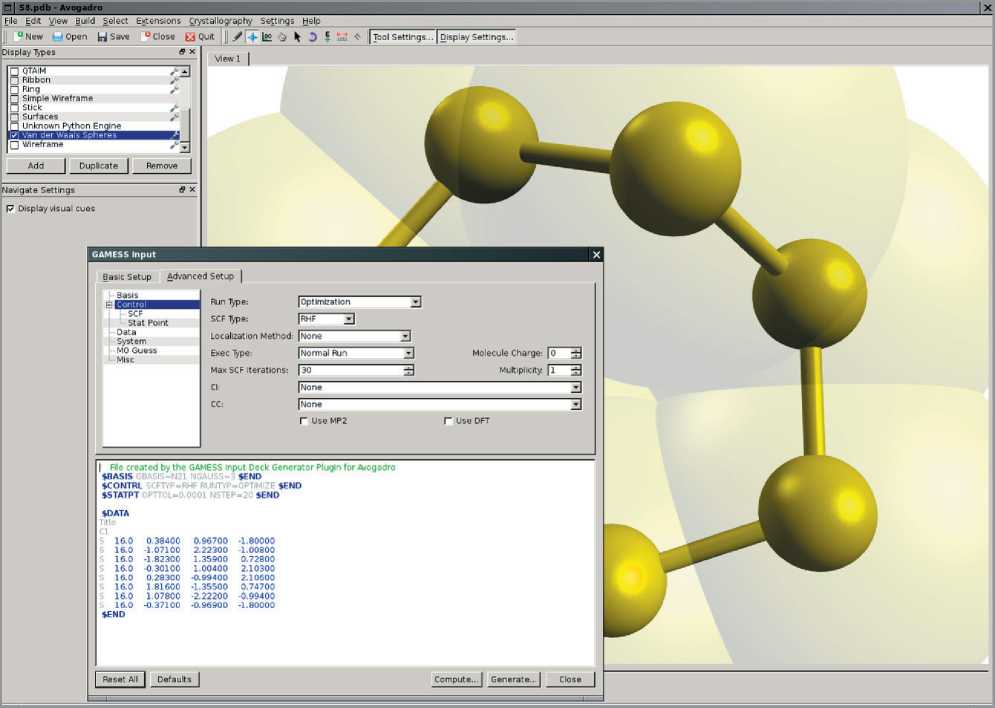Click the Open file toolbar icon

tap(70, 37)
